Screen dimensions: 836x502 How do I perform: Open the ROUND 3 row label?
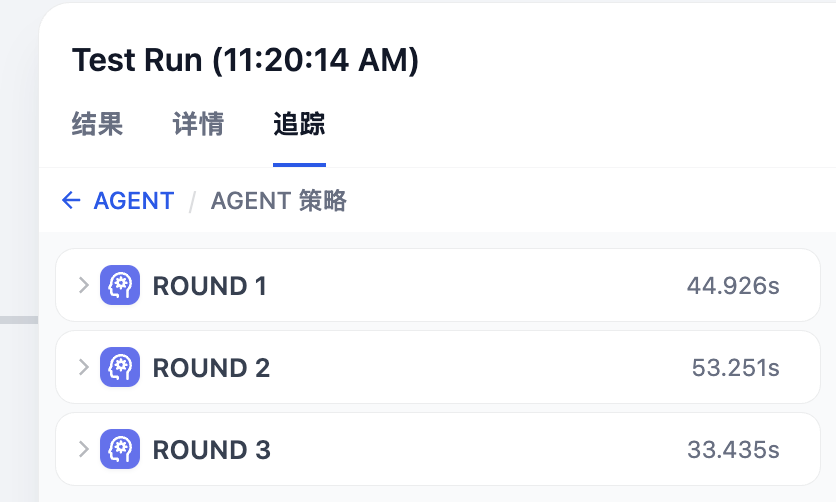[x=212, y=450]
